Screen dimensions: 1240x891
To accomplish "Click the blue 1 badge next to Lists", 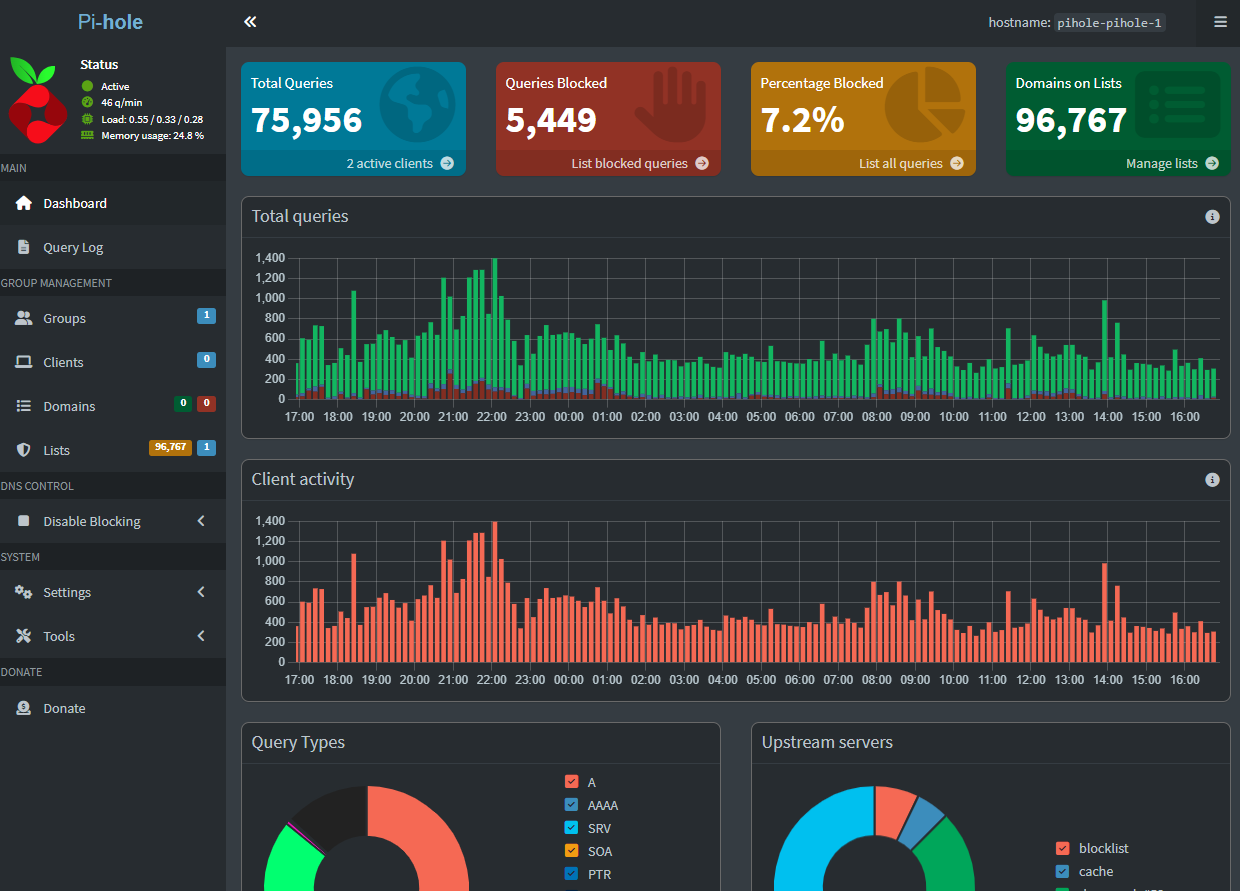I will 207,447.
